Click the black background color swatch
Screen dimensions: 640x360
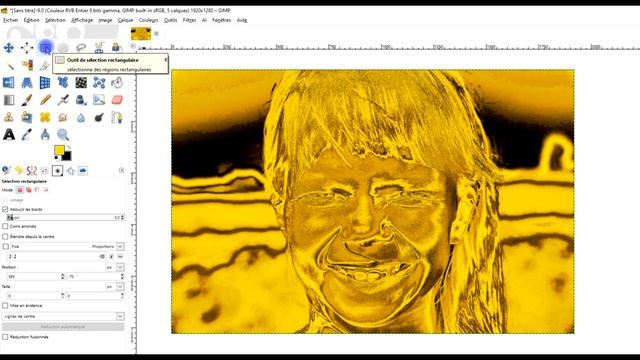pyautogui.click(x=67, y=157)
